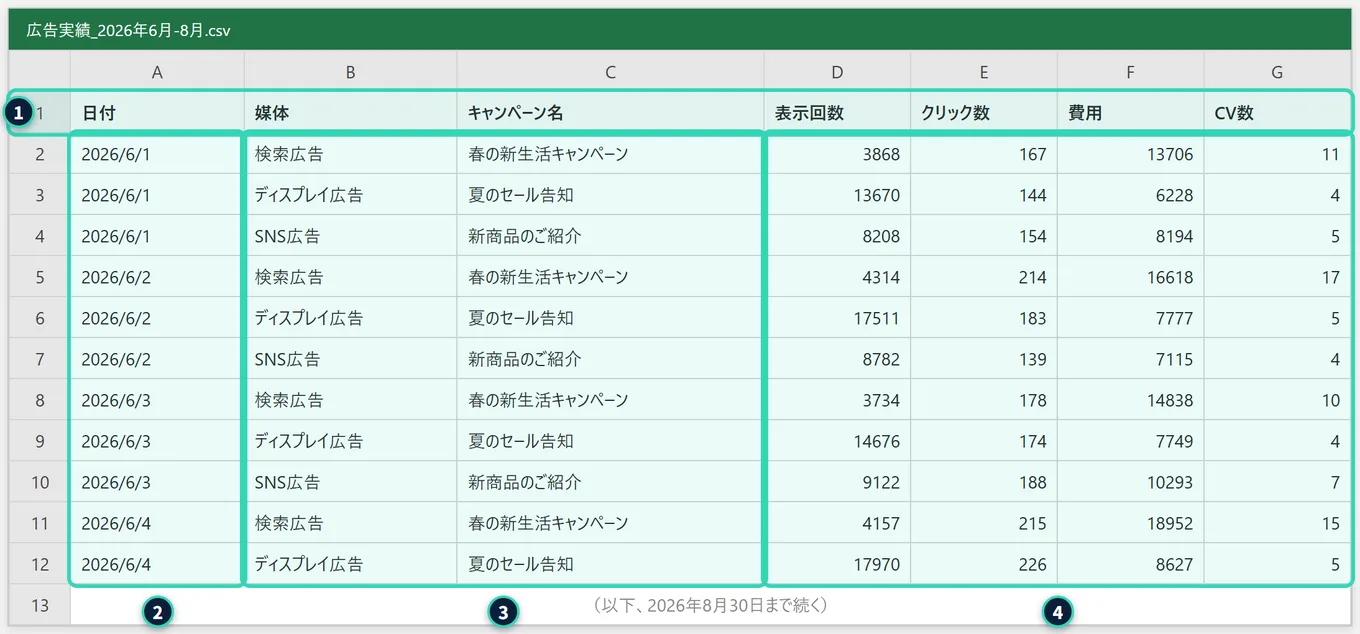The width and height of the screenshot is (1360, 634).
Task: Click clicks value 167
Action: tap(984, 154)
